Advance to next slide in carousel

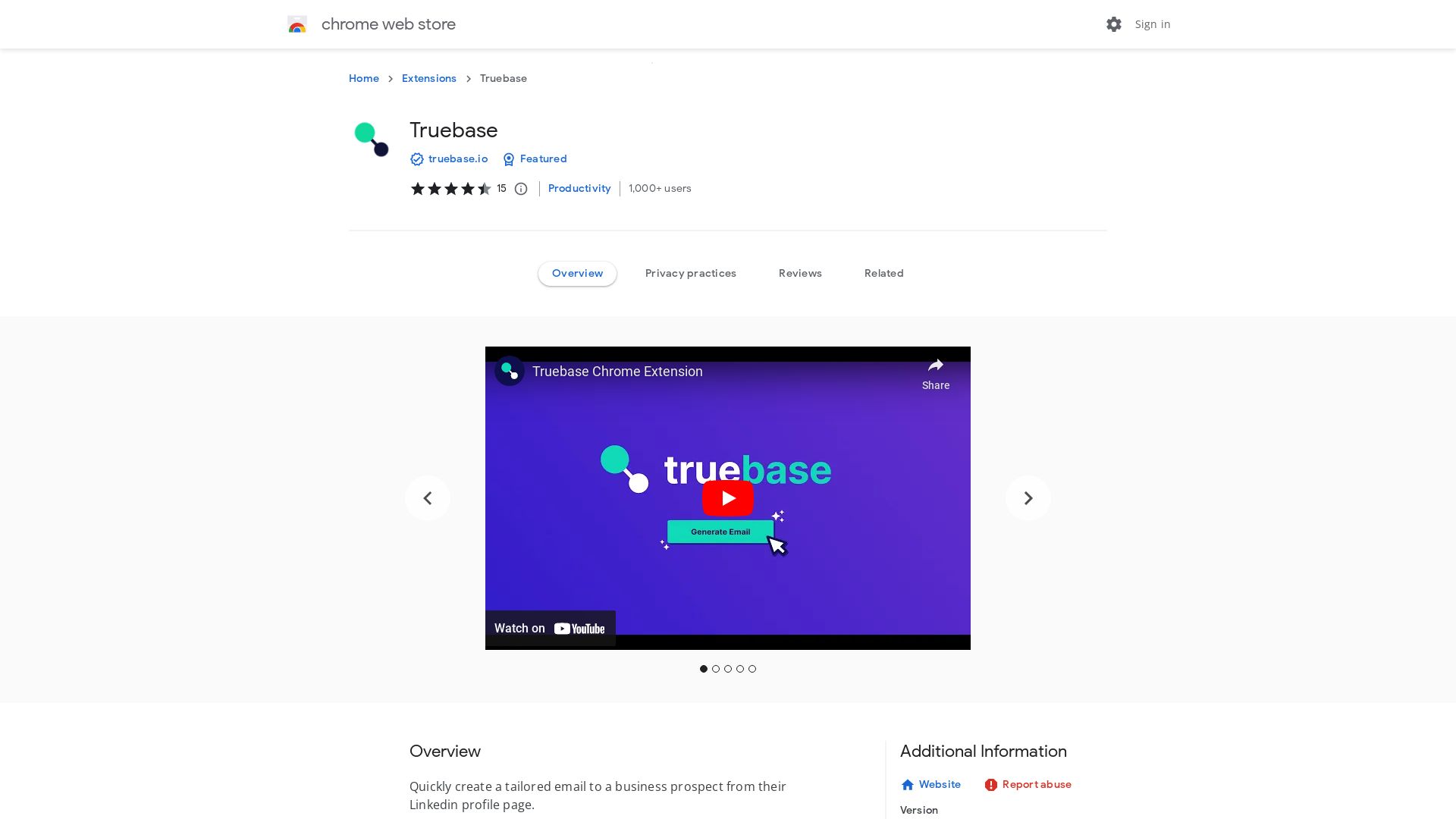coord(1028,498)
